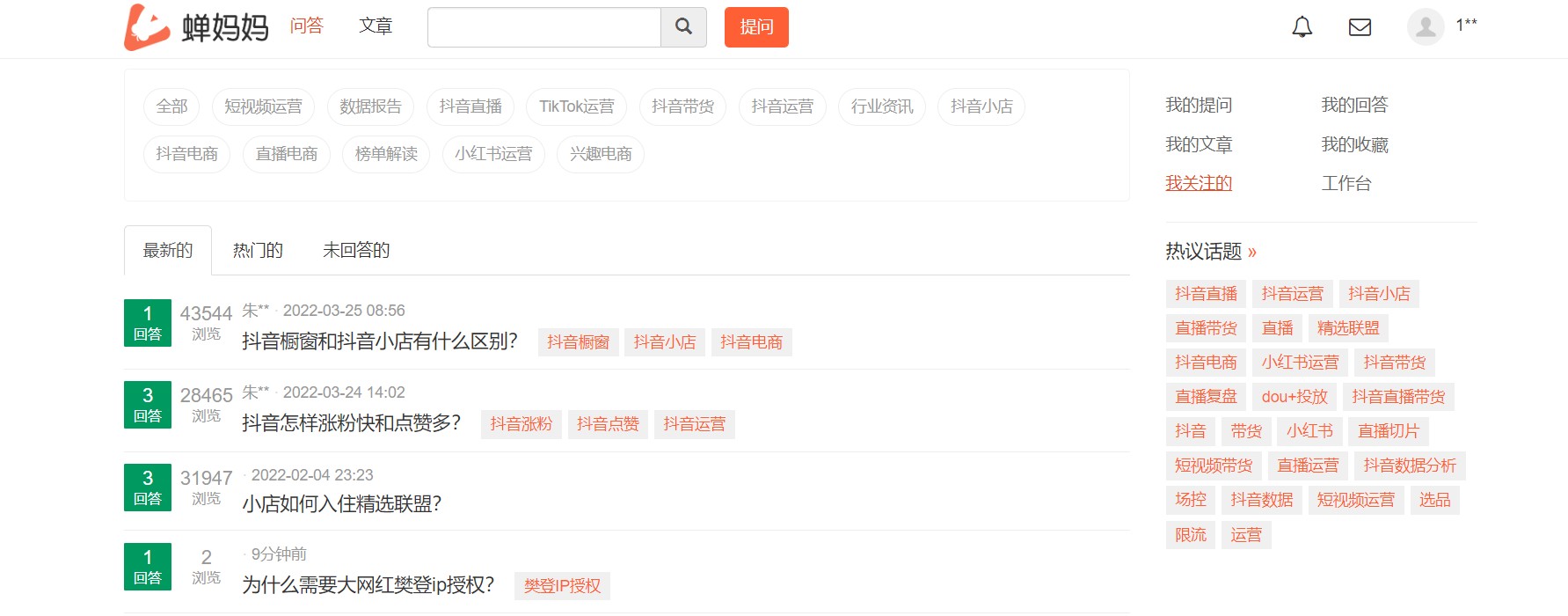Click the 抖音涨粉 tag
Viewport: 1568px width, 616px height.
521,424
